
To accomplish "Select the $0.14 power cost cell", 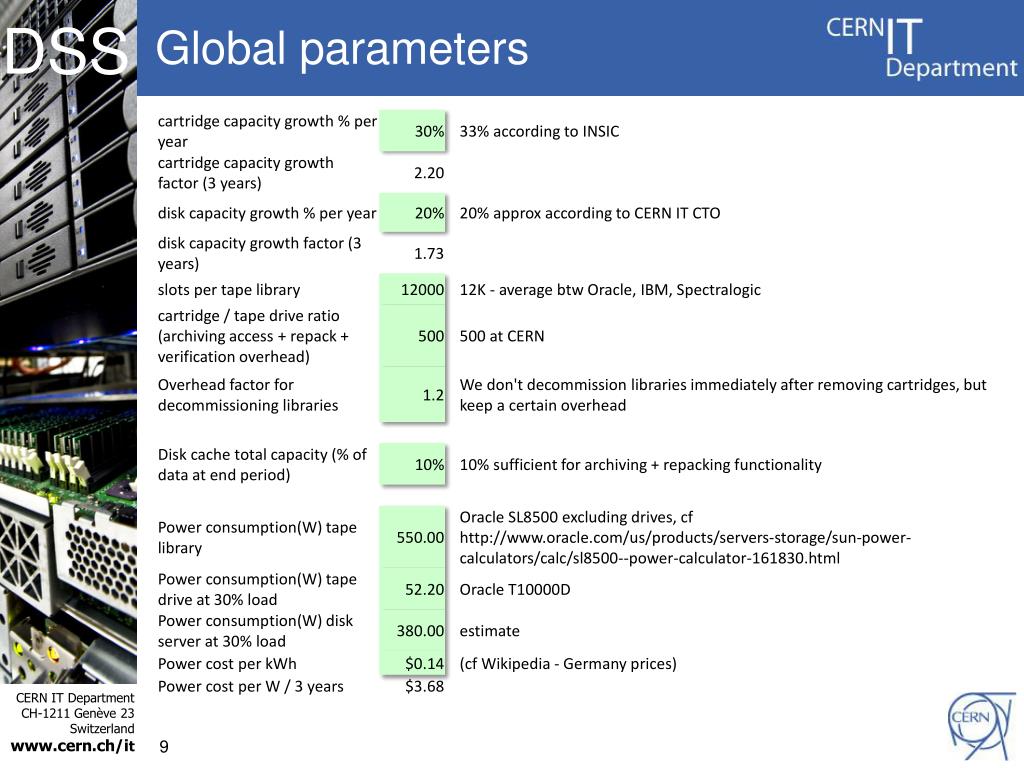I will (x=413, y=663).
